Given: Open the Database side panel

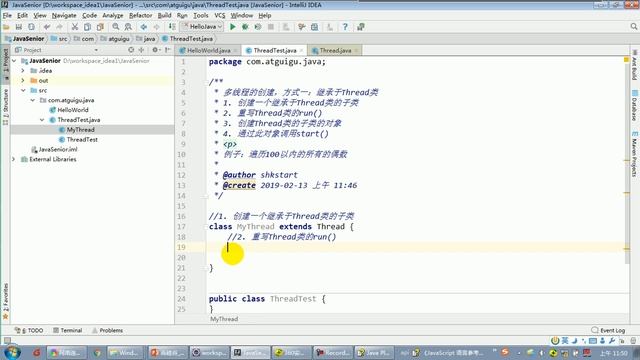Looking at the screenshot, I should pos(634,106).
